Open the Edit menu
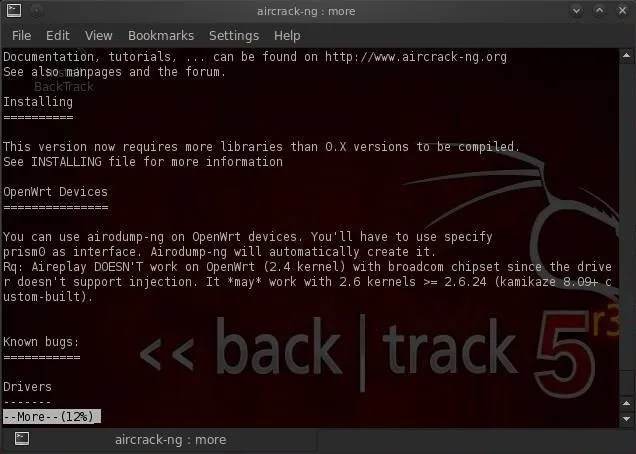 point(58,36)
